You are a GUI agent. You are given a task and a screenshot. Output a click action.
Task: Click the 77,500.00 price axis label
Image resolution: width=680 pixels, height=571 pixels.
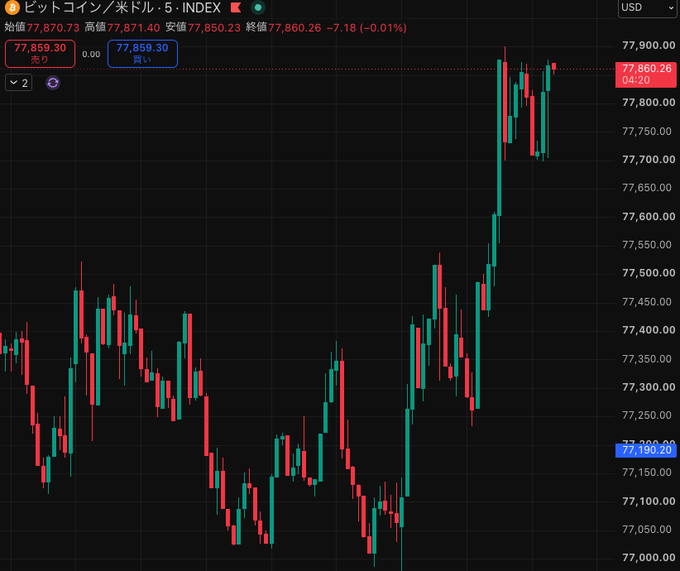[x=649, y=273]
